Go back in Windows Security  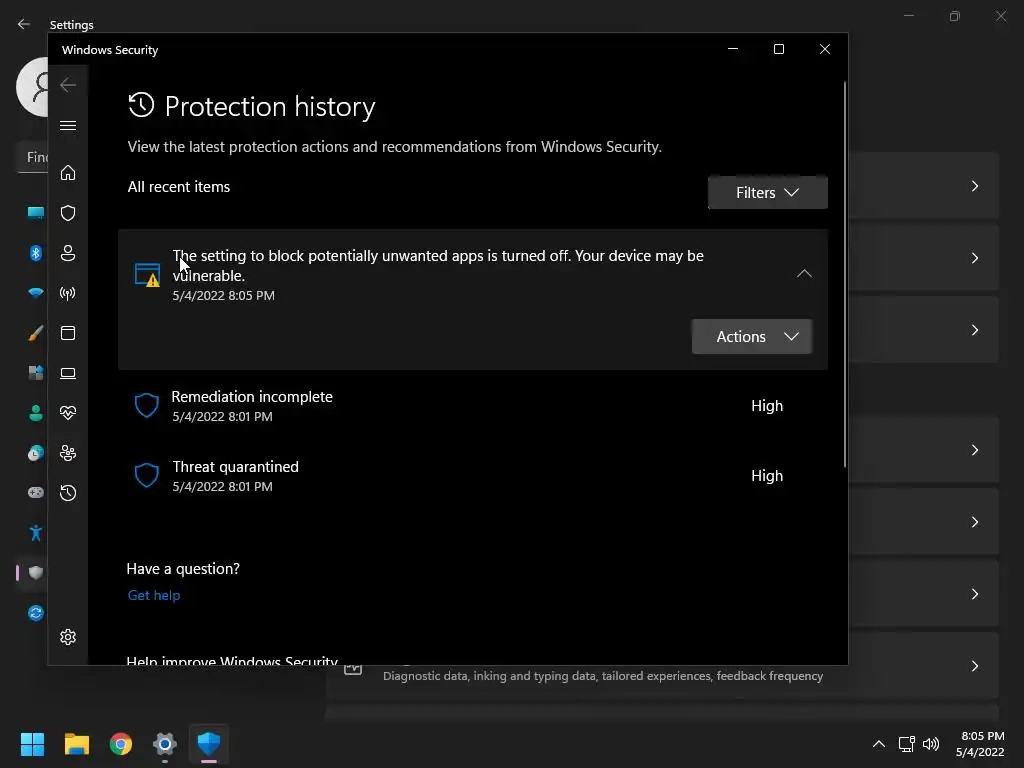[x=68, y=85]
